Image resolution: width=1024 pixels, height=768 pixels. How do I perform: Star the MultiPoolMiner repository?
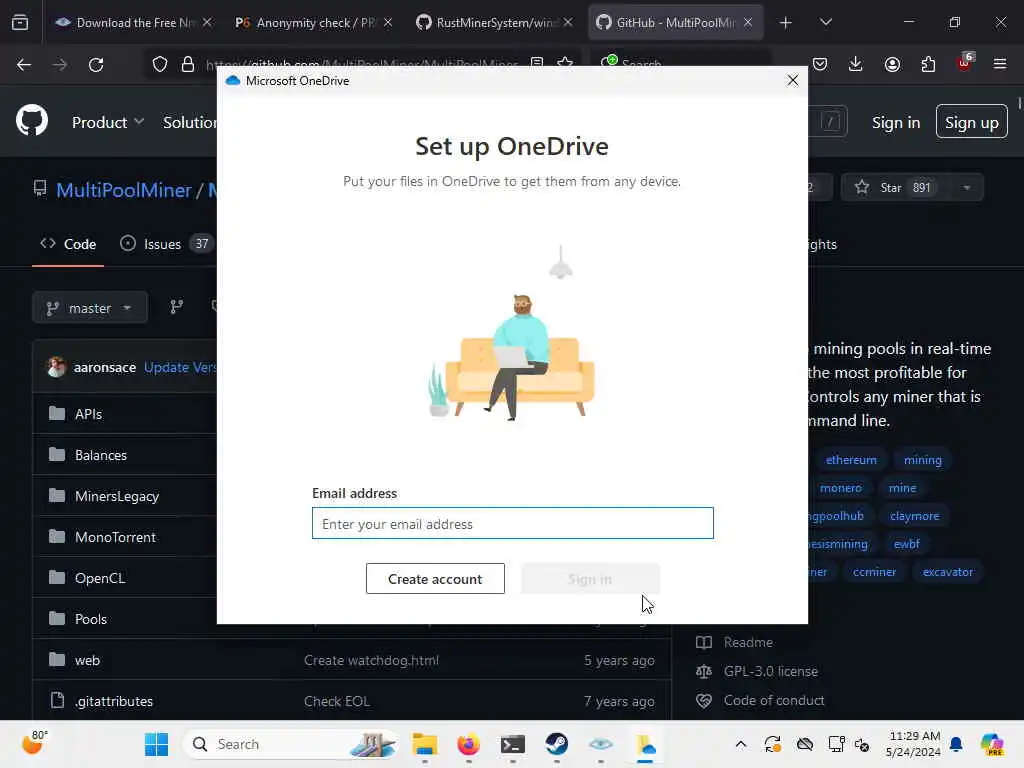click(896, 188)
